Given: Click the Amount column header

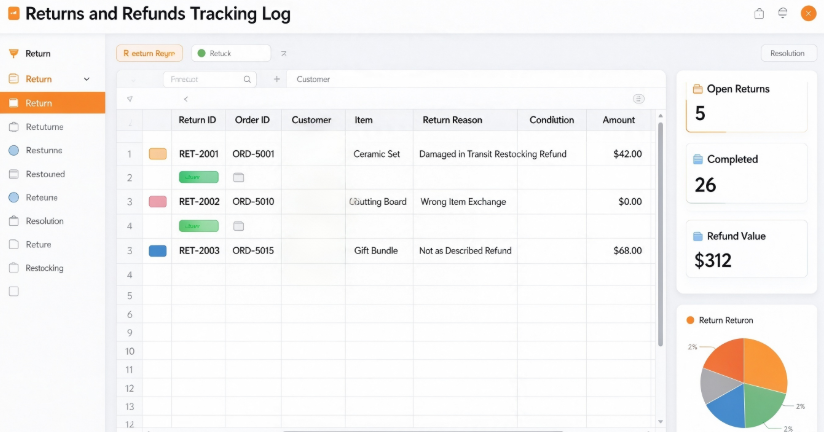Looking at the screenshot, I should 619,120.
